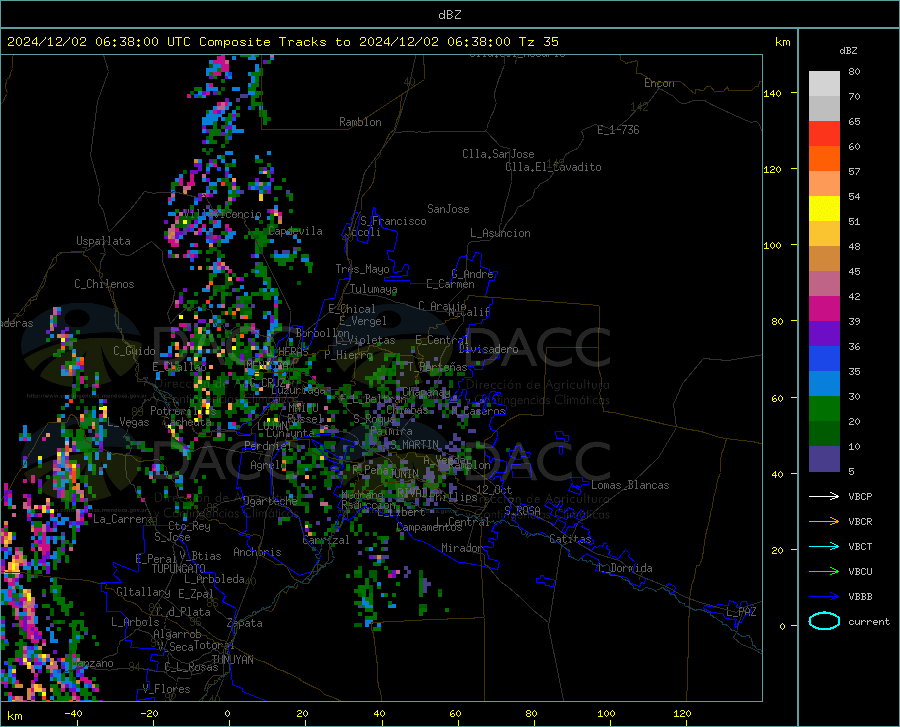Select the bright green 20–30 dBZ swatch
Viewport: 900px width, 727px height.
coord(824,409)
